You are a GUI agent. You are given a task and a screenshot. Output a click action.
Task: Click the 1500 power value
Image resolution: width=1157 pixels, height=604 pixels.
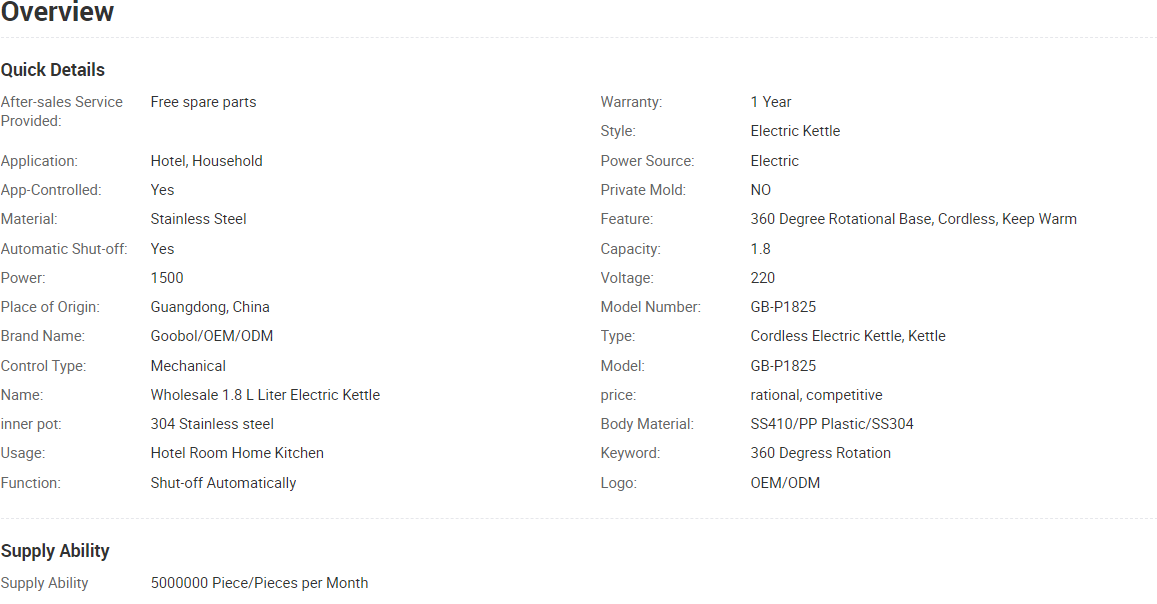tap(167, 278)
